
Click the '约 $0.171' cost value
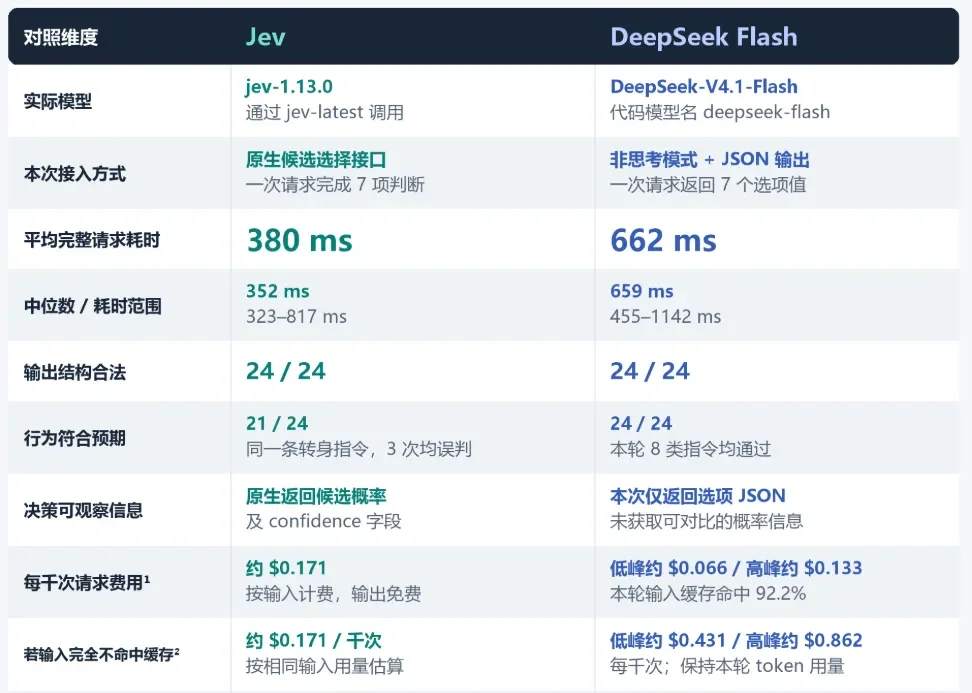[x=286, y=568]
